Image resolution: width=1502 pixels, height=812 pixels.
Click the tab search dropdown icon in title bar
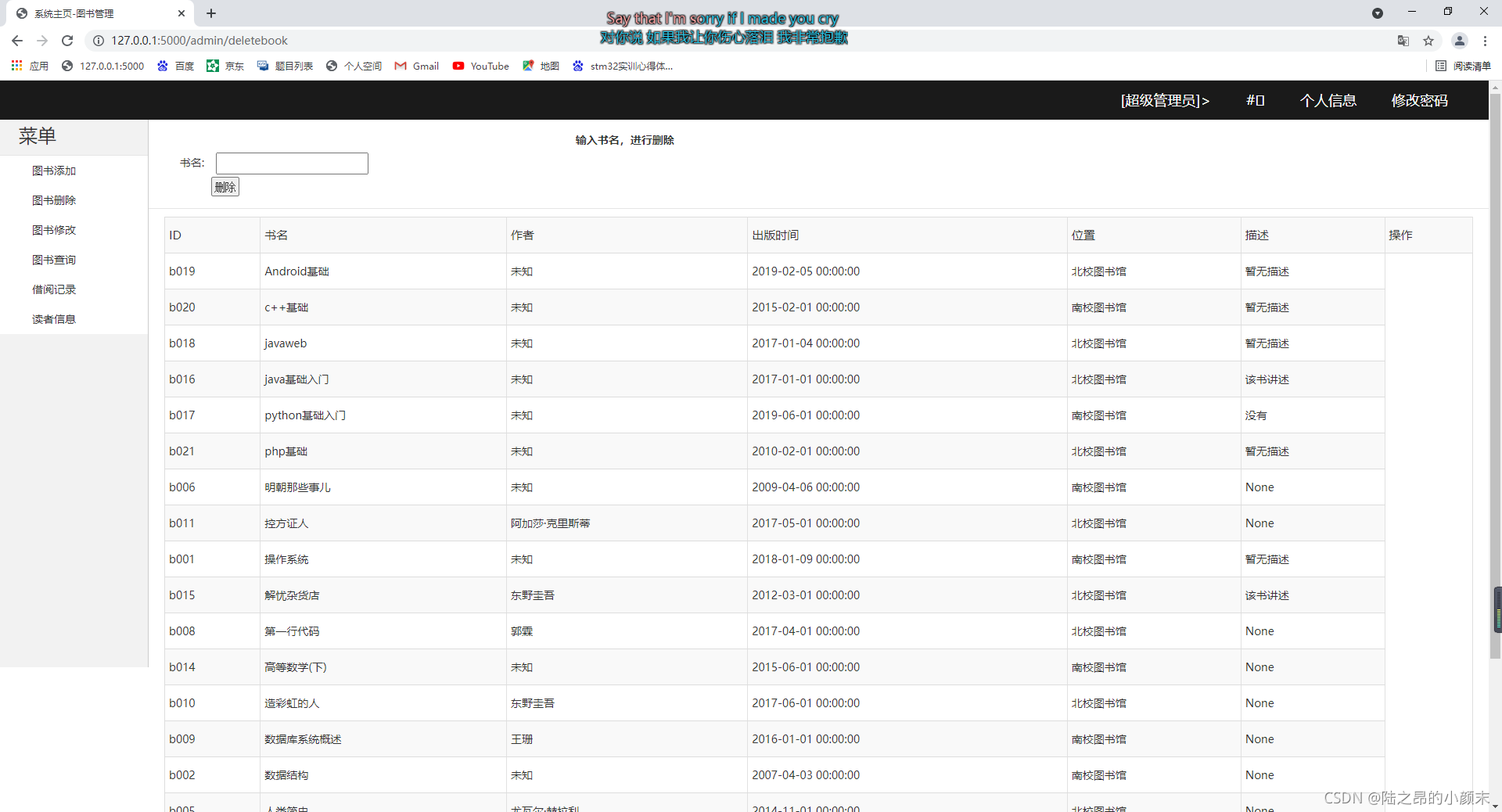1378,13
